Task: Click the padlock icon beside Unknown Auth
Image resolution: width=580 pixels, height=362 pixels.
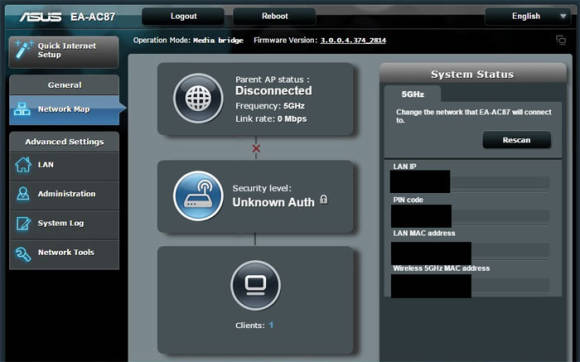Action: (324, 200)
